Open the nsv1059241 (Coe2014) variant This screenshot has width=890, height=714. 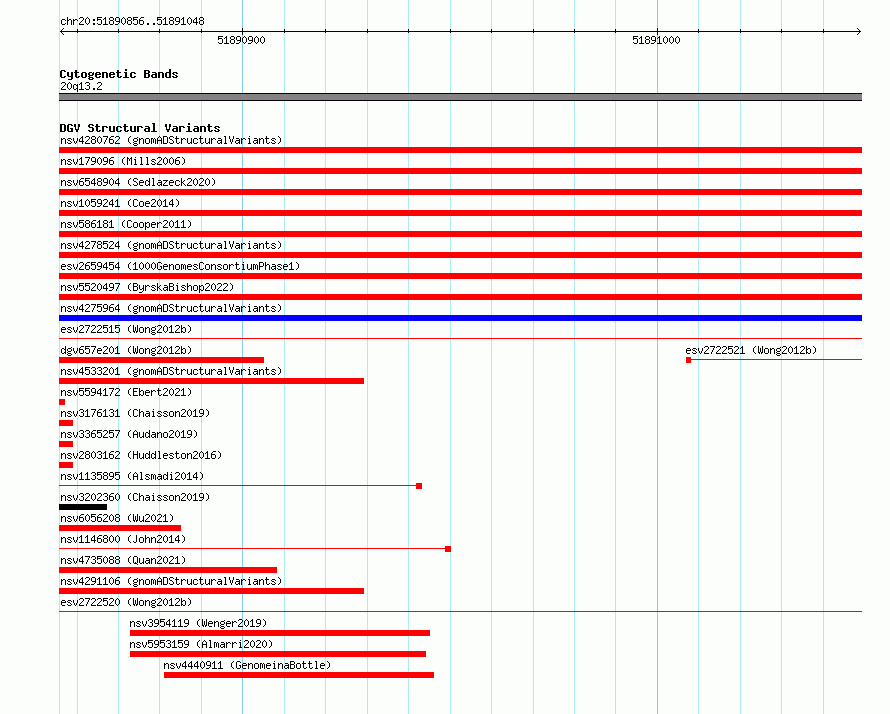(120, 203)
